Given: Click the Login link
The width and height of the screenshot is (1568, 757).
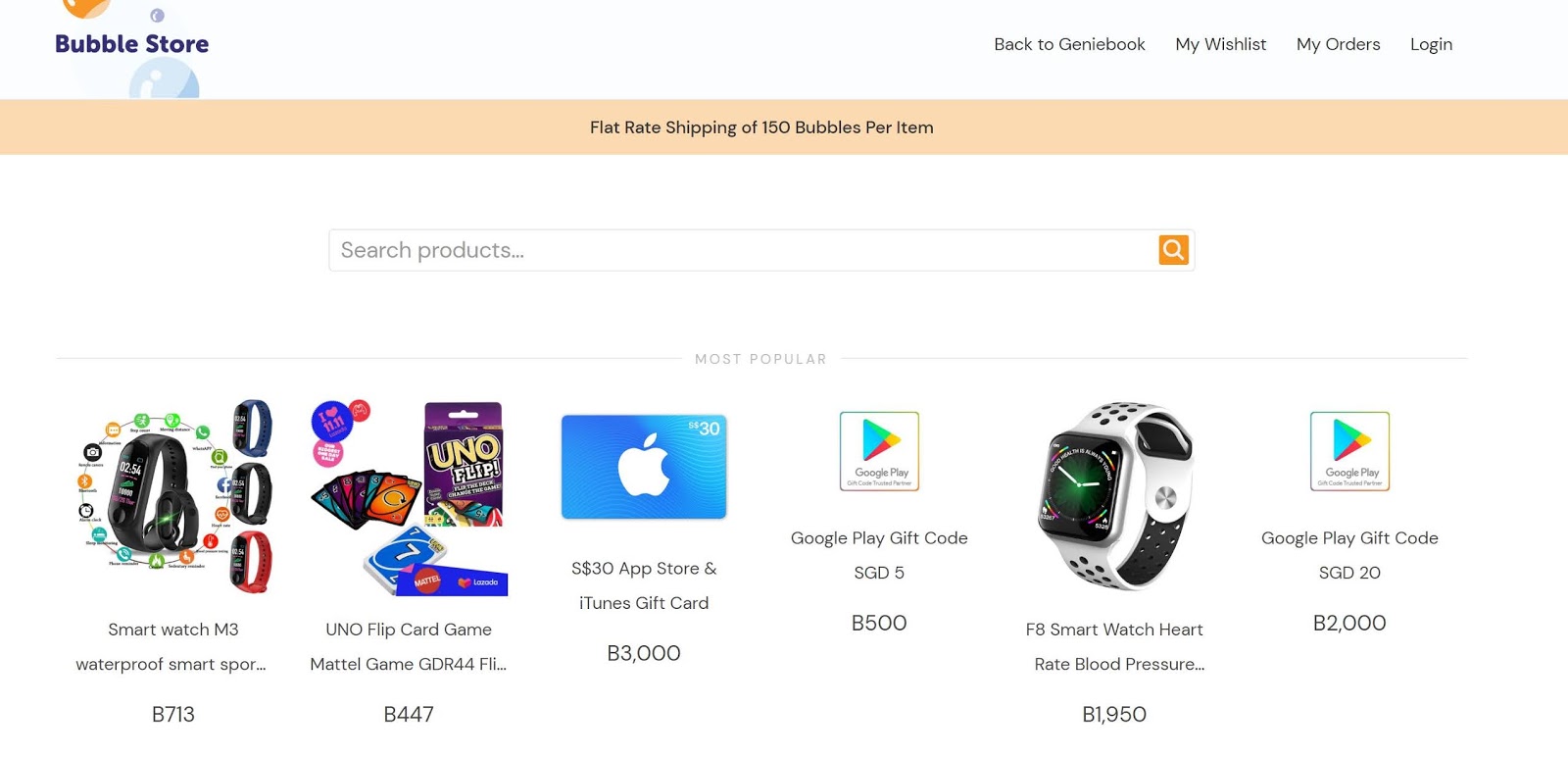Looking at the screenshot, I should pyautogui.click(x=1431, y=44).
